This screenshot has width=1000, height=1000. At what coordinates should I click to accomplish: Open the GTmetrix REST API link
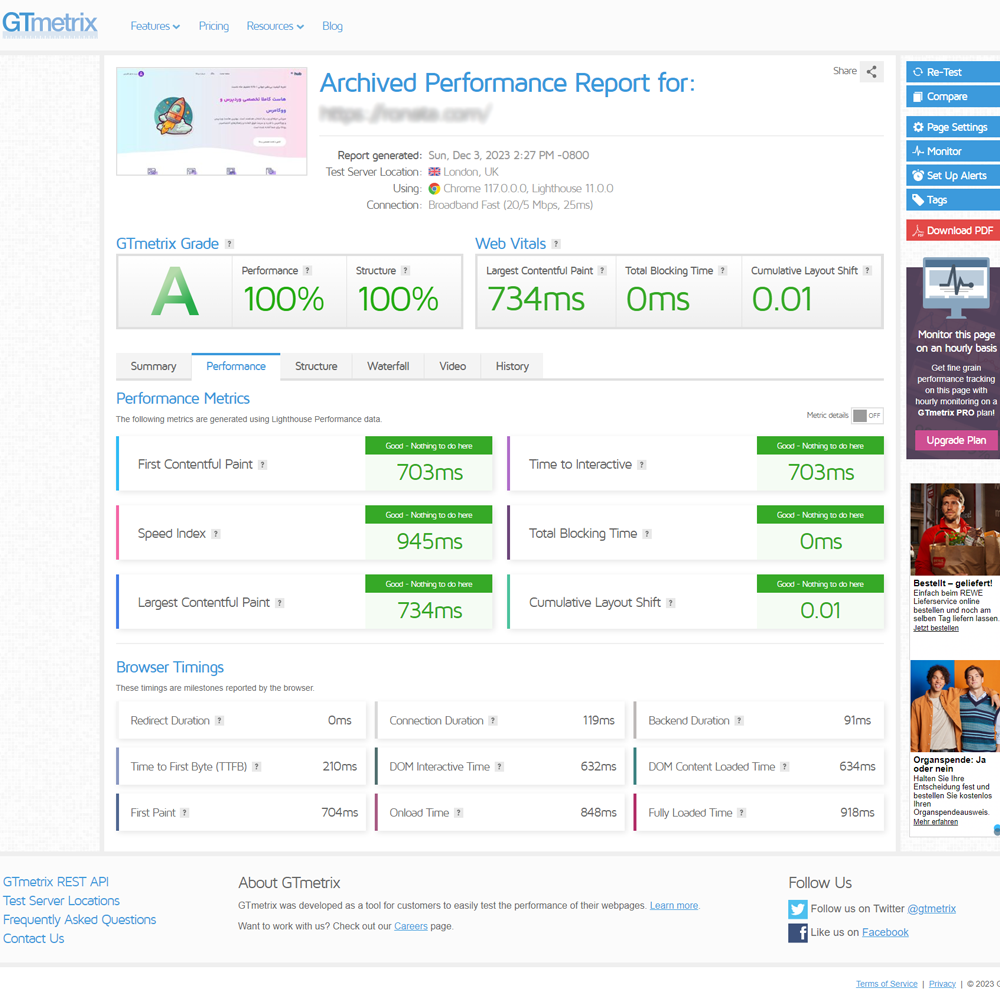pos(55,881)
